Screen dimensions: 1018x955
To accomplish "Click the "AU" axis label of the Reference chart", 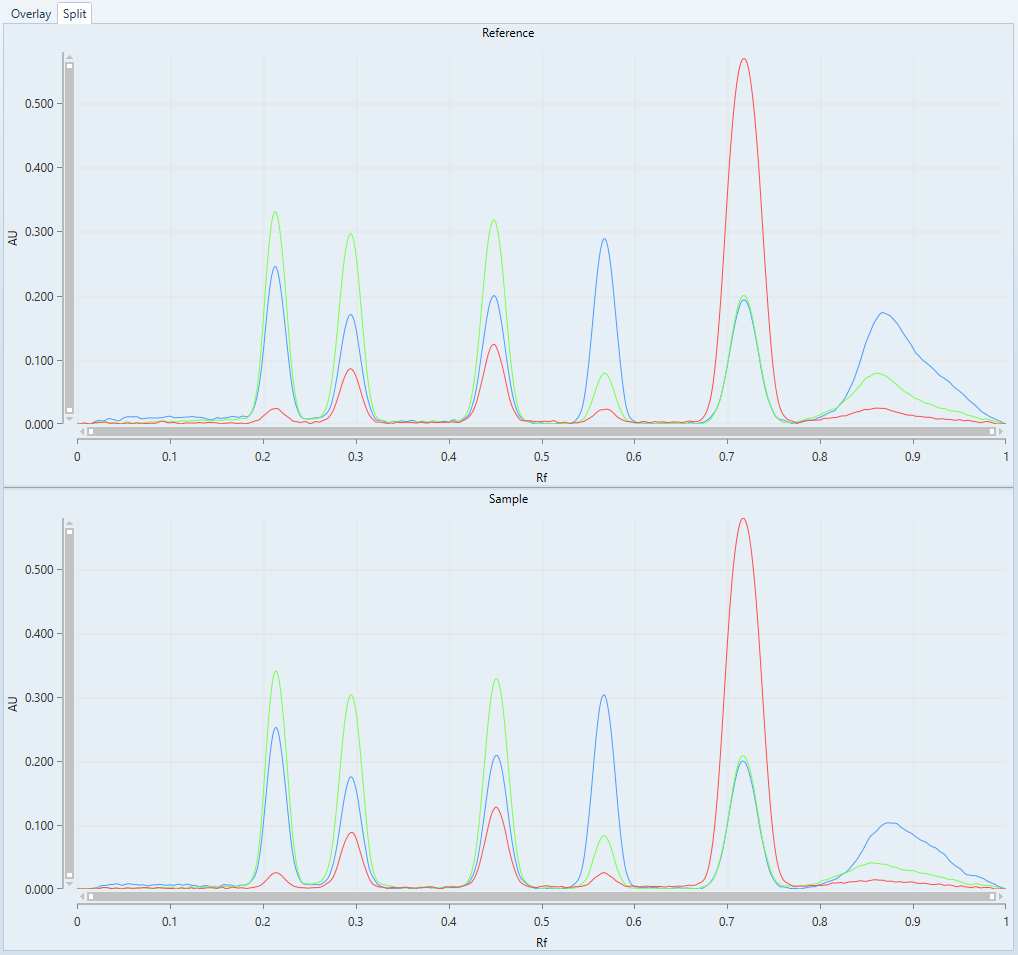I will click(13, 238).
